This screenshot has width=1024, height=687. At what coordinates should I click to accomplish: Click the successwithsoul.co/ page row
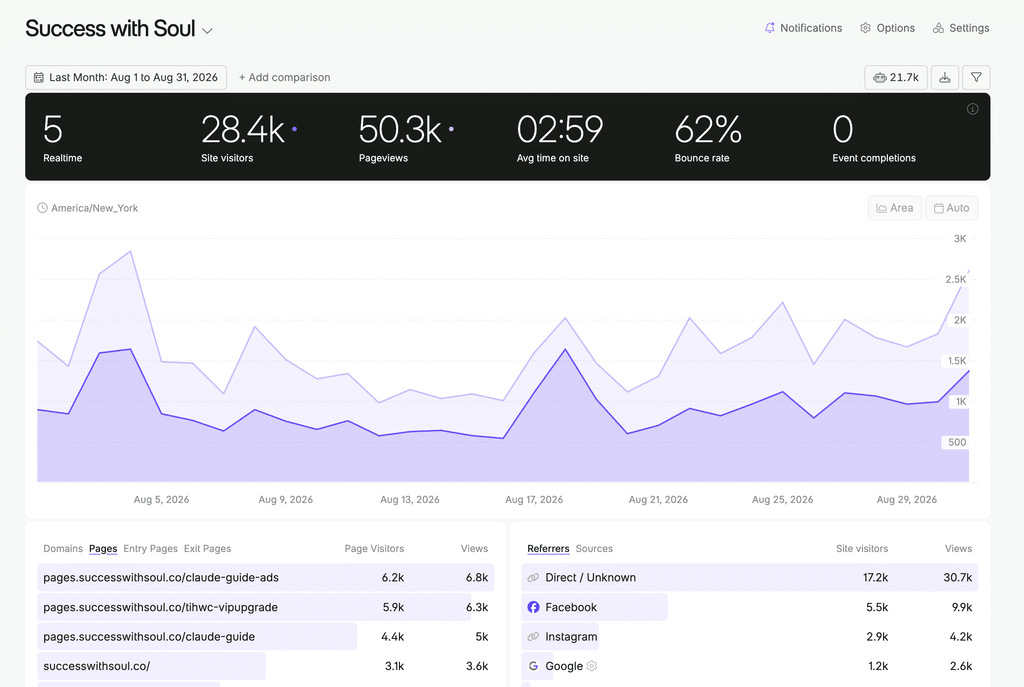(266, 665)
